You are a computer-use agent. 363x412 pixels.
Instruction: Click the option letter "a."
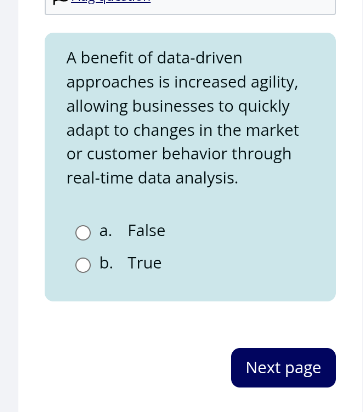point(106,231)
